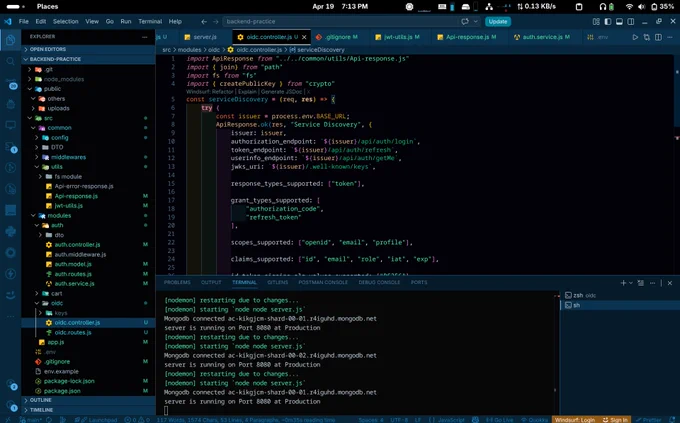Open the Python extension icon in activity bar
Image resolution: width=680 pixels, height=423 pixels.
10,231
